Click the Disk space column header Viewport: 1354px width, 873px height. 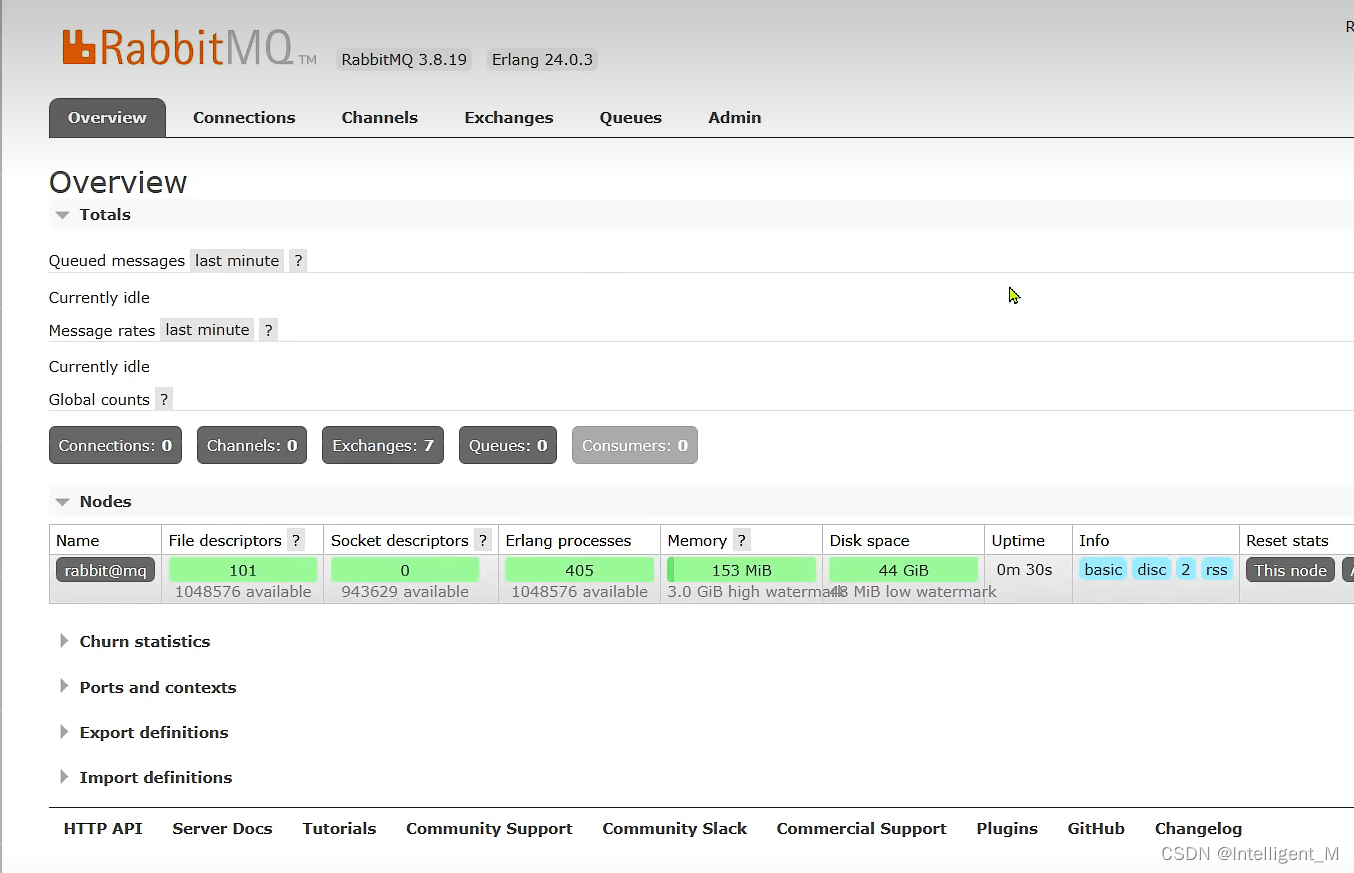(869, 540)
